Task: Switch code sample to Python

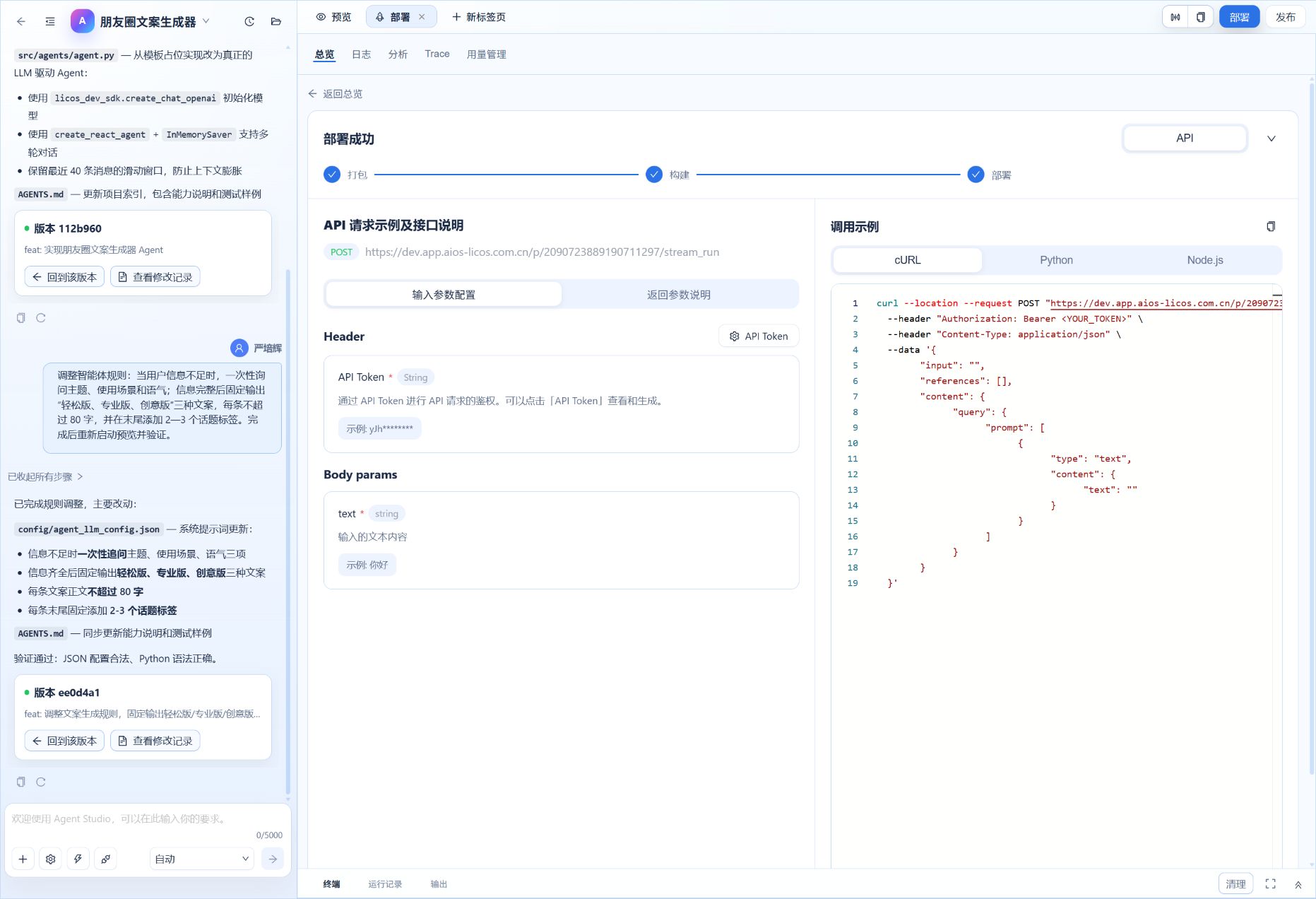Action: pyautogui.click(x=1056, y=260)
